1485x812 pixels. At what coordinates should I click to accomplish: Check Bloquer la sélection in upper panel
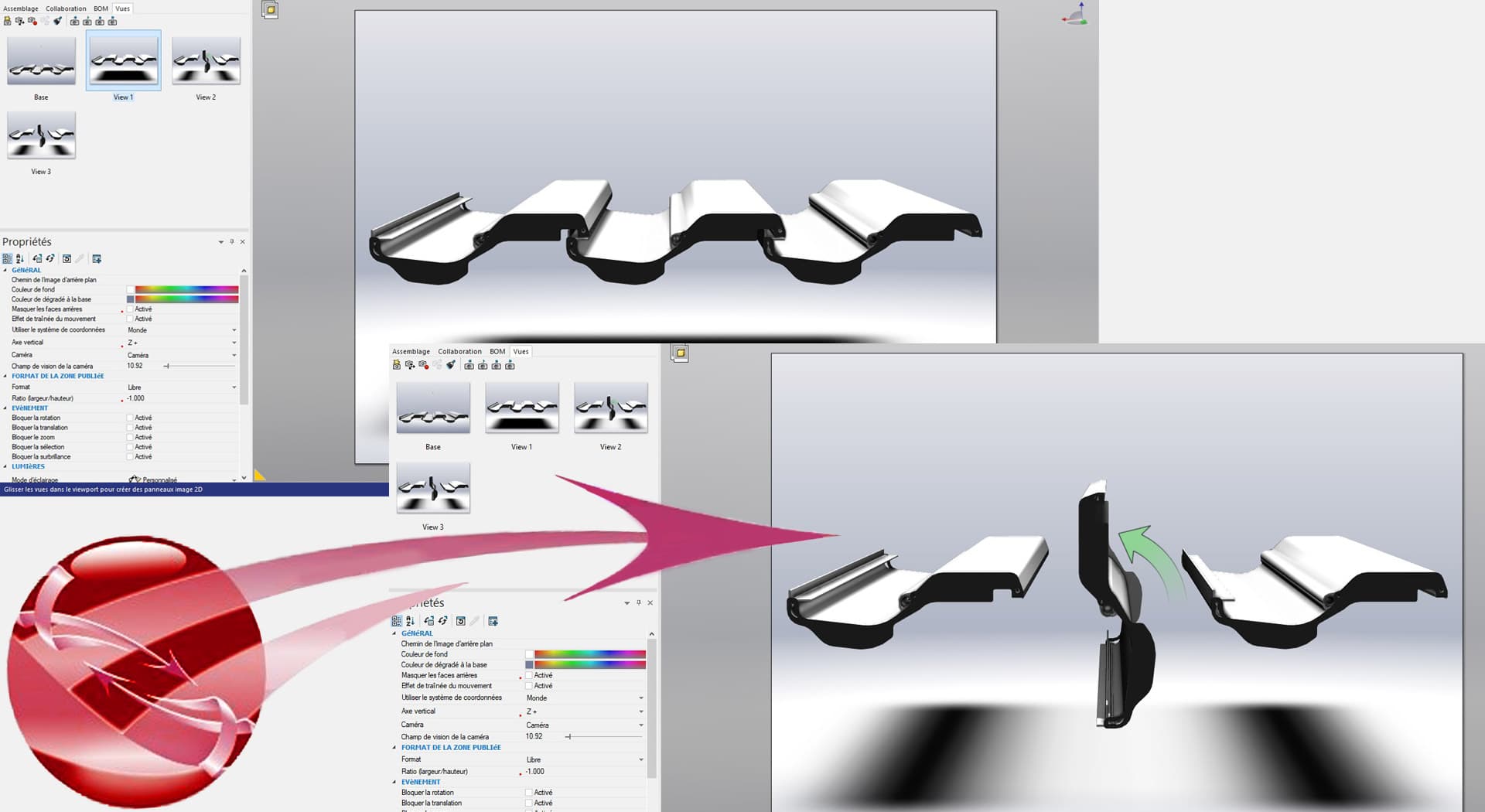pos(130,447)
